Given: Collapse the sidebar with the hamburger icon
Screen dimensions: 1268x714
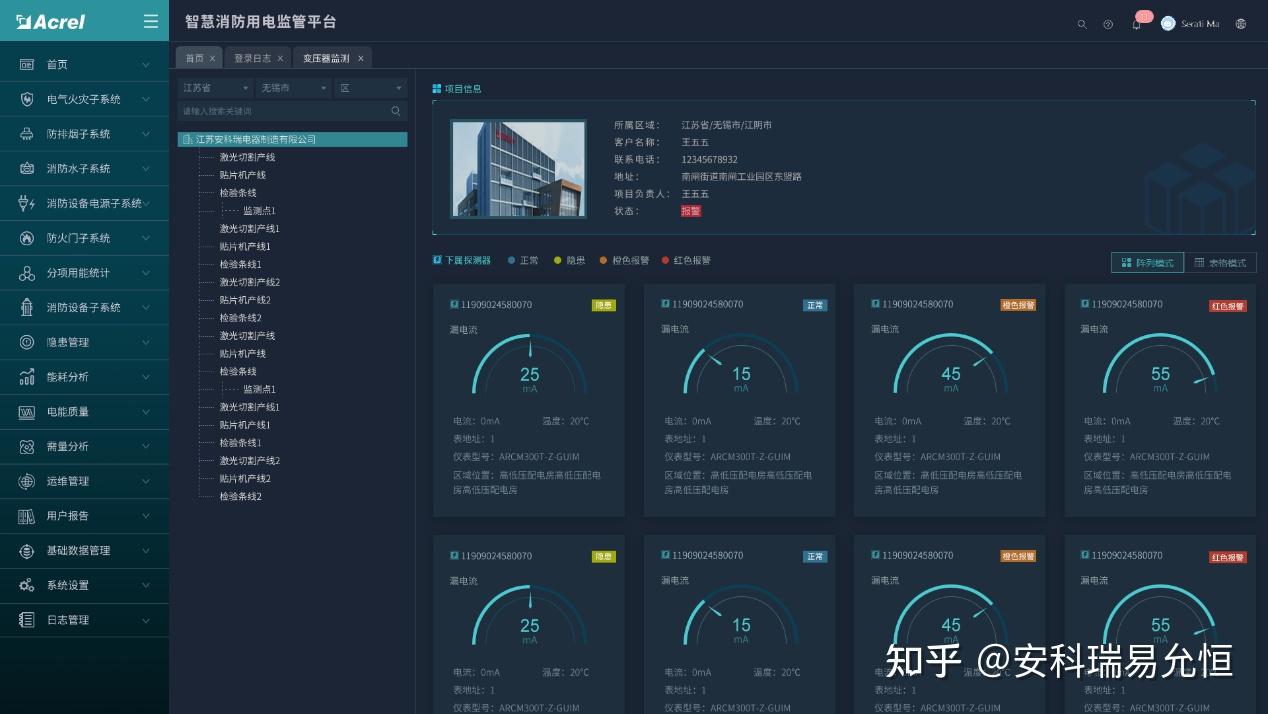Looking at the screenshot, I should [x=151, y=21].
